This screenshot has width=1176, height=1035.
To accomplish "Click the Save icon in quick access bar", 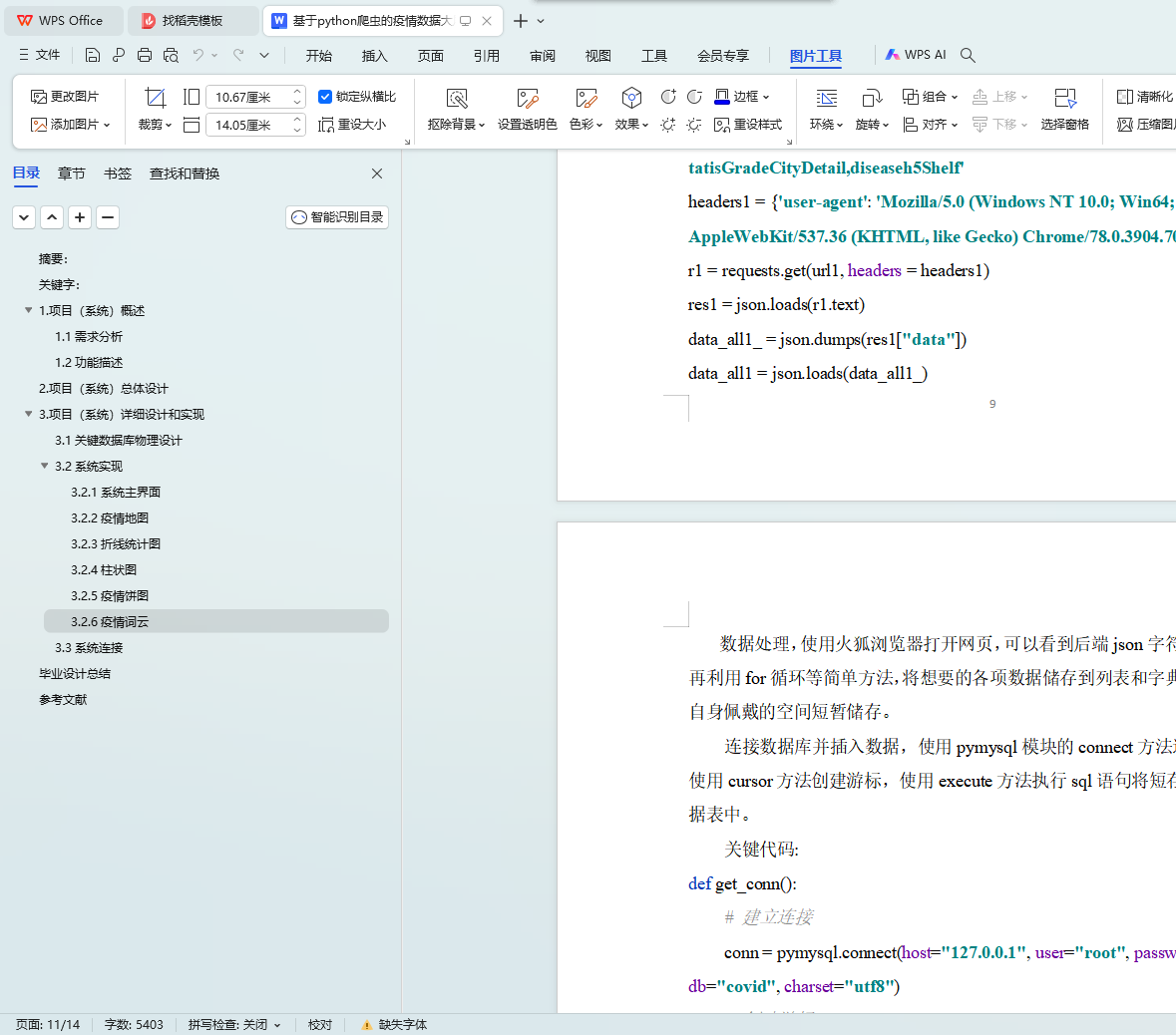I will [x=93, y=56].
